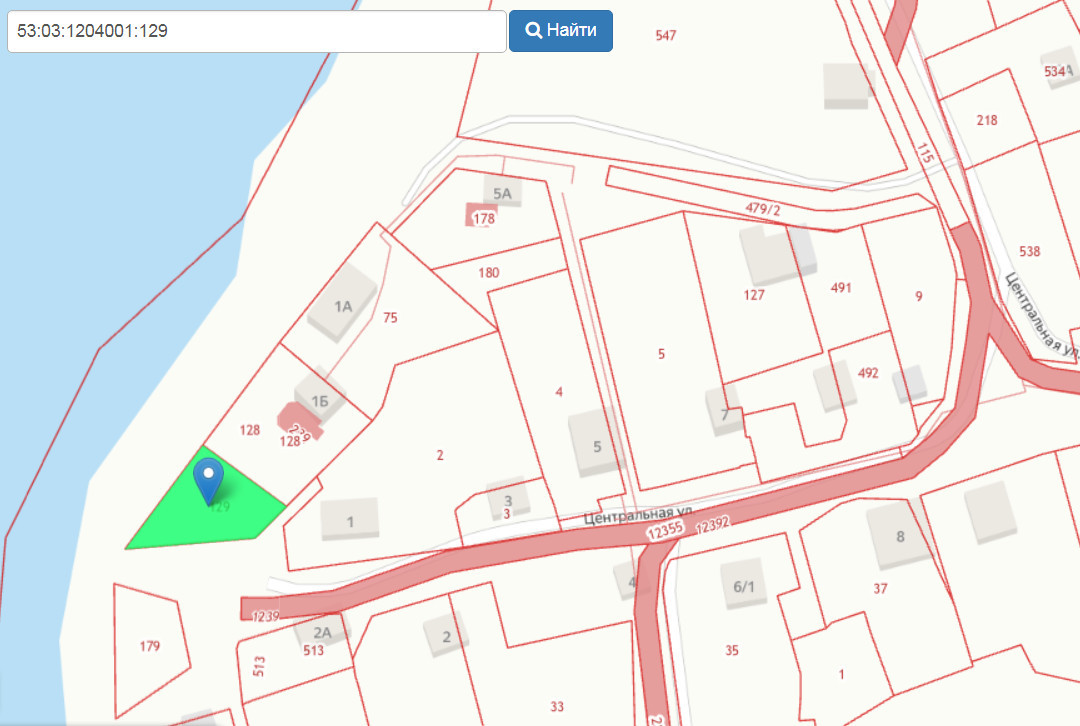
Task: Click the rotated 513 parcel label
Action: click(259, 666)
